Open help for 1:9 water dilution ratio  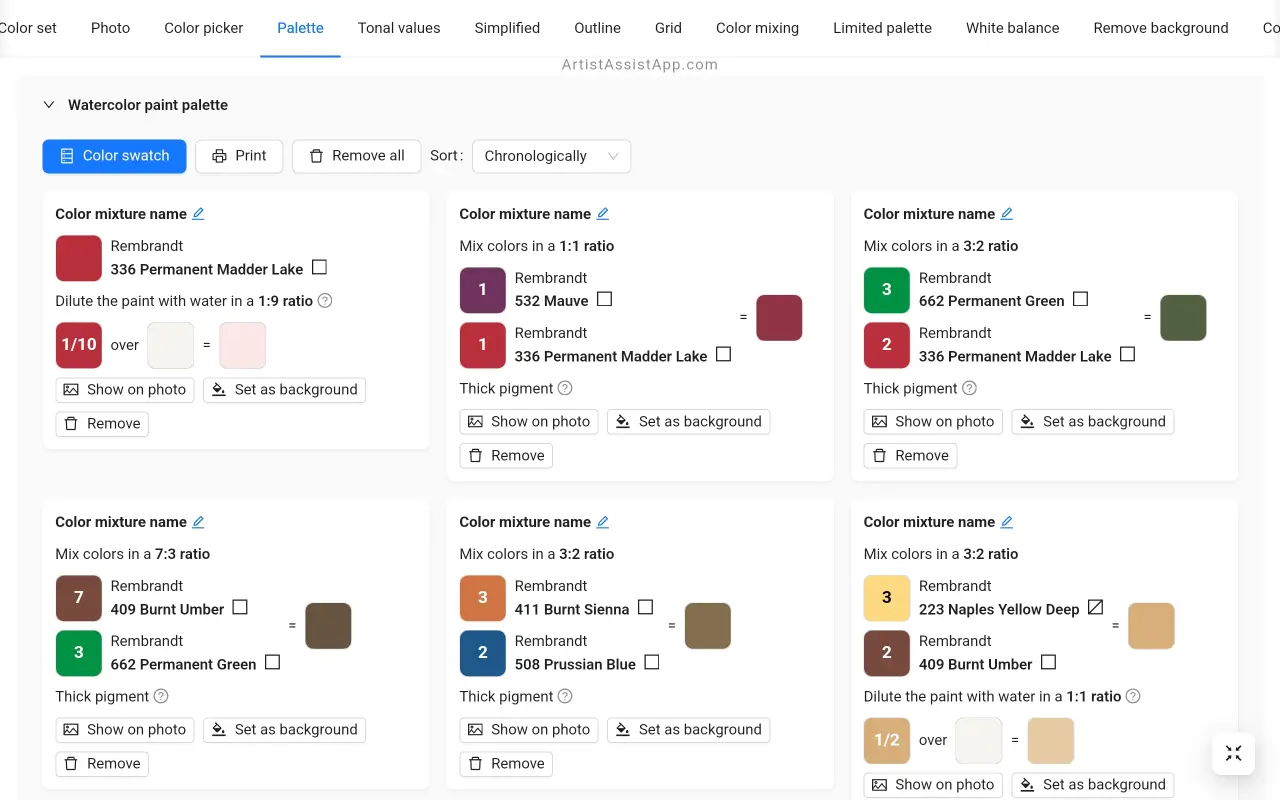point(325,300)
